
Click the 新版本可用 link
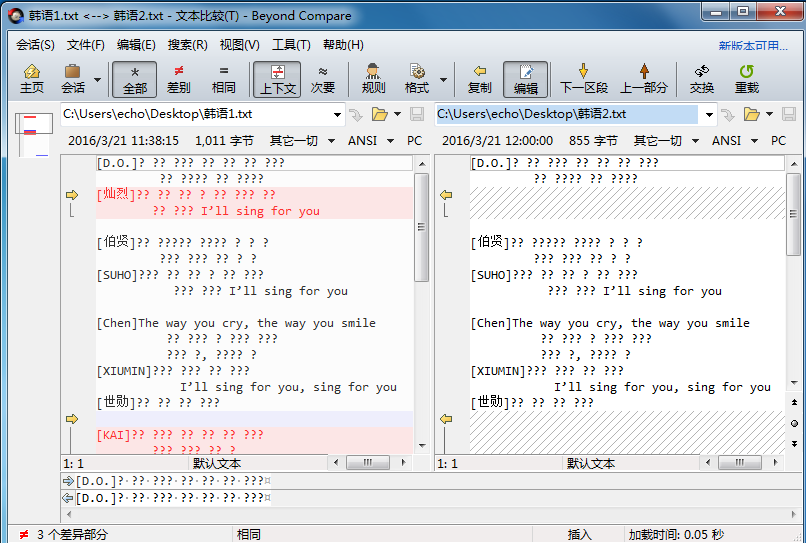pos(753,45)
